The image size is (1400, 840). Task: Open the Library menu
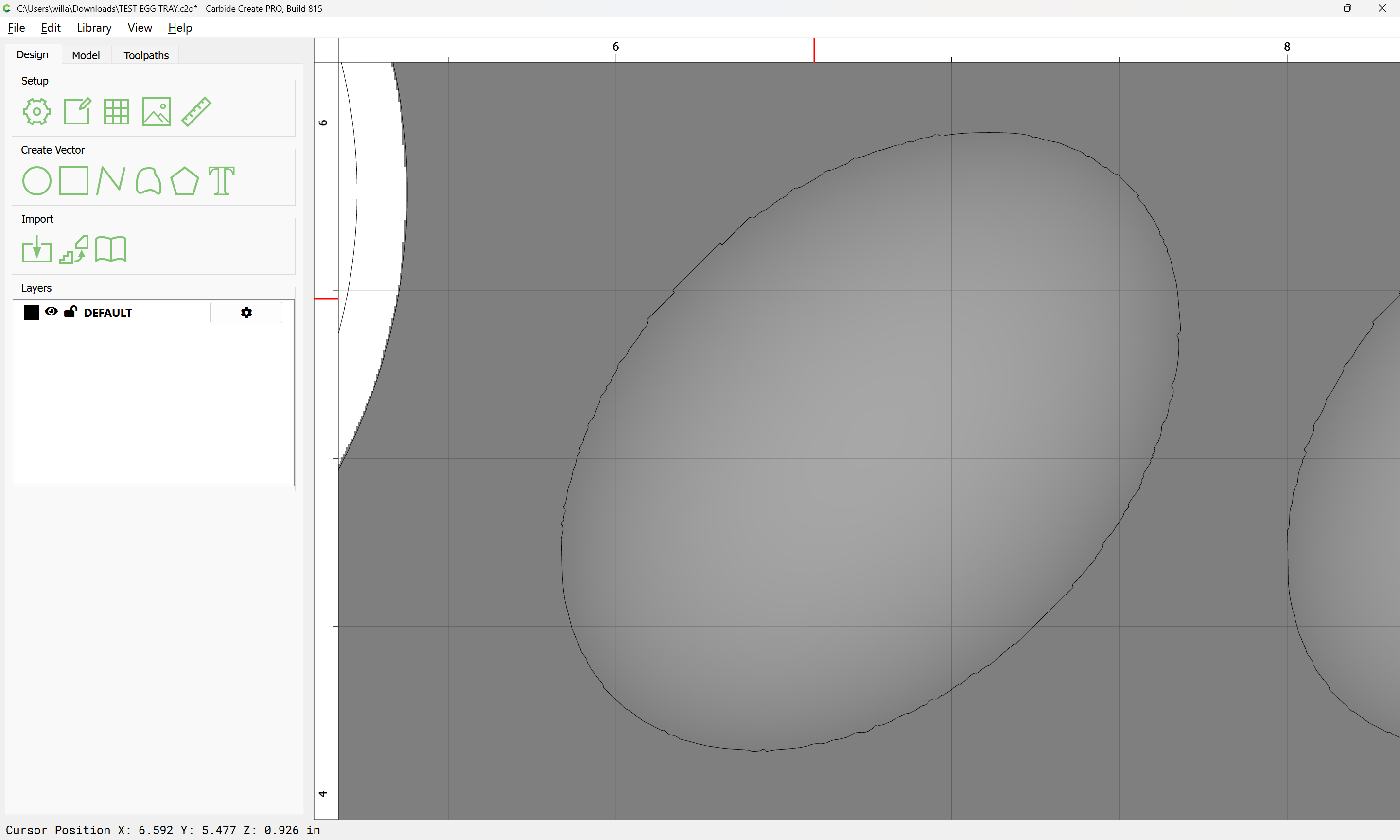(94, 27)
